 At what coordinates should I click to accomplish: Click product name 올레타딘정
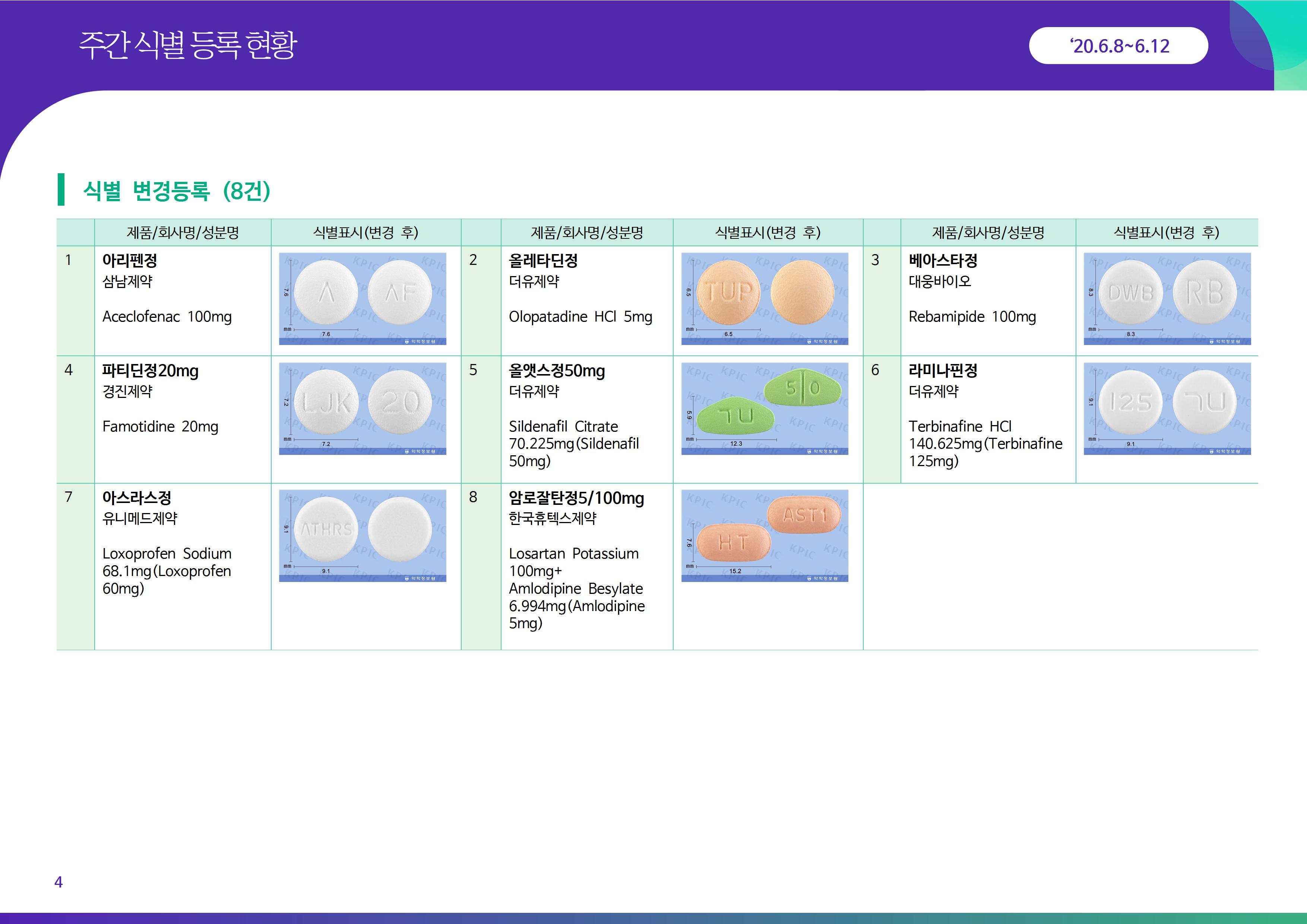[543, 261]
